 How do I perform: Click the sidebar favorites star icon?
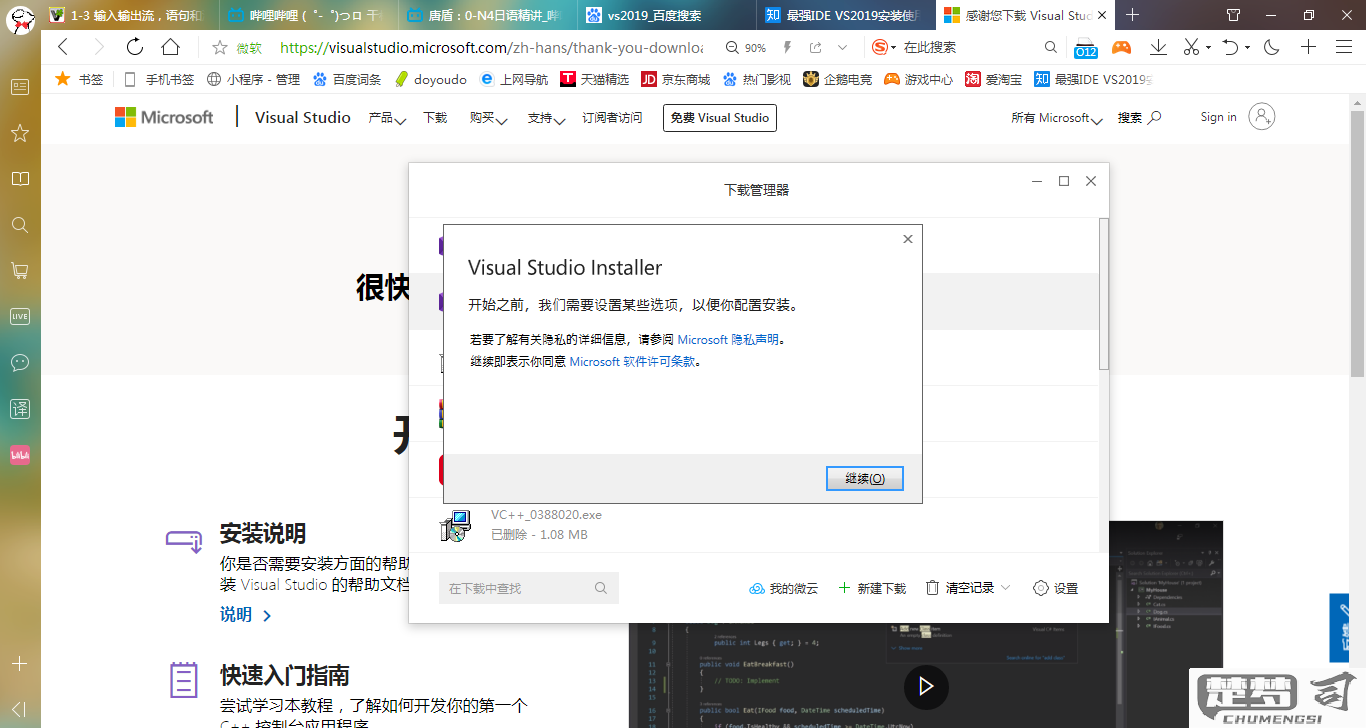[20, 133]
